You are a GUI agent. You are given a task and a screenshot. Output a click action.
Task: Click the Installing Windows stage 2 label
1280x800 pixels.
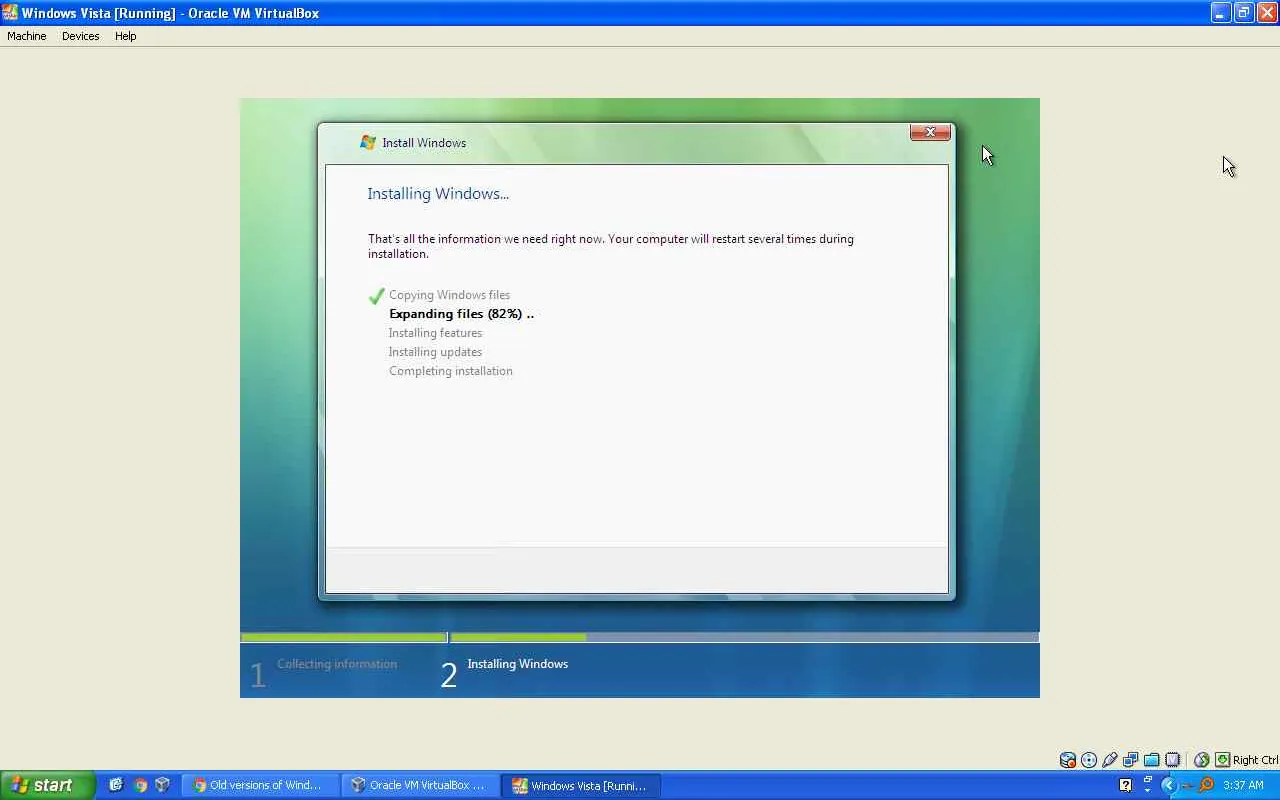517,664
